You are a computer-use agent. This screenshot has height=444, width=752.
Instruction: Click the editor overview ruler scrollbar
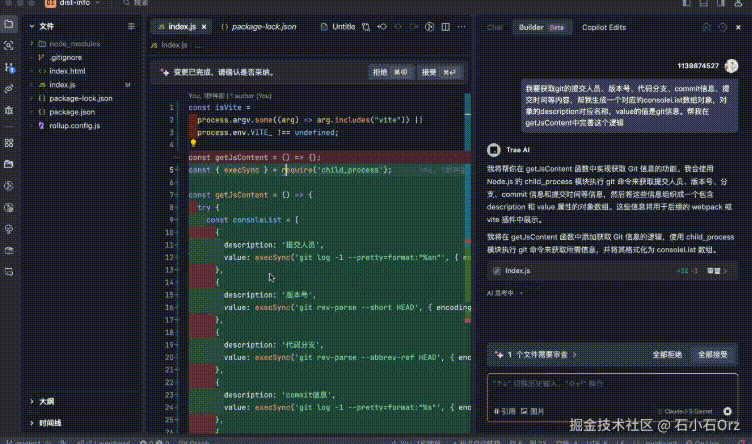468,264
